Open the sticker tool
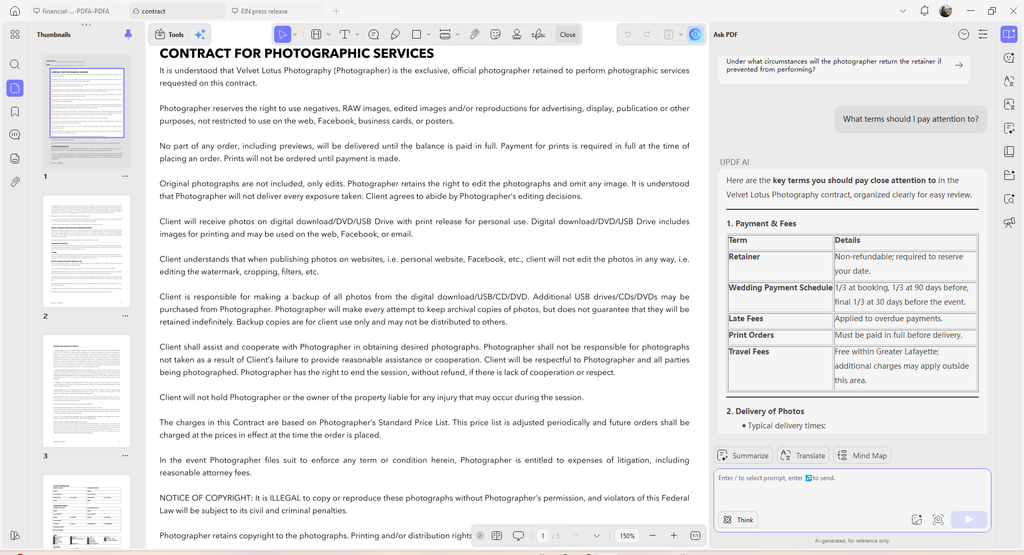Image resolution: width=1024 pixels, height=555 pixels. (496, 35)
